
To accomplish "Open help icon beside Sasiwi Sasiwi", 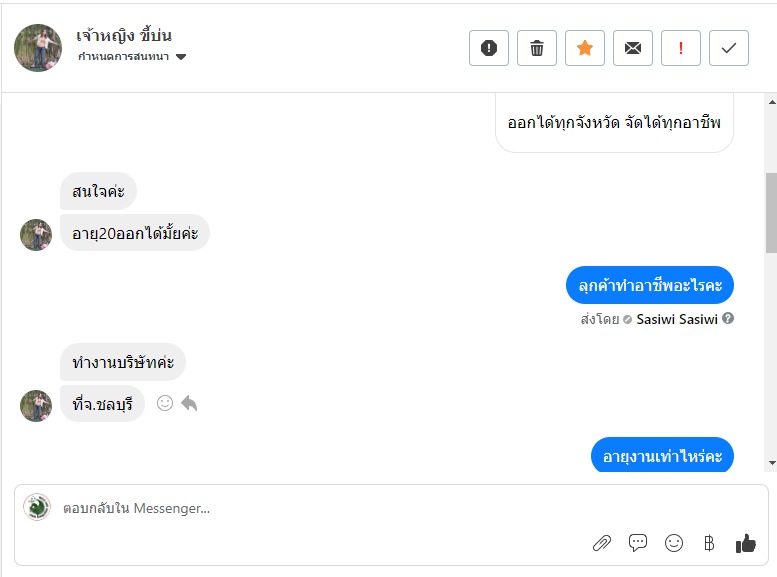I will tap(728, 319).
